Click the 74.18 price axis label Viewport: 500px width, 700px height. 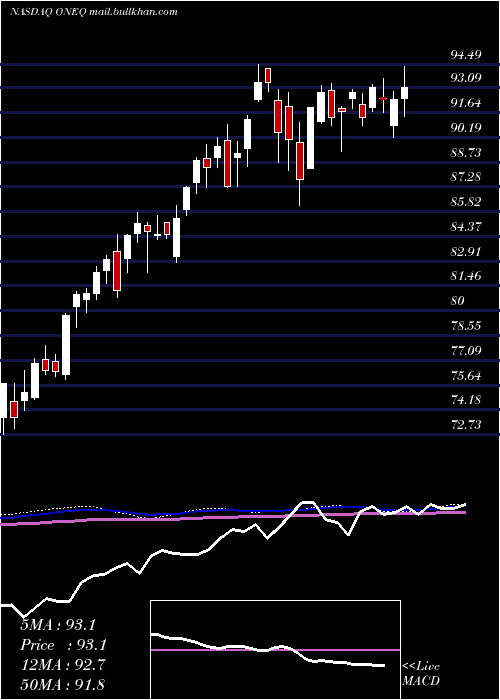pos(466,400)
